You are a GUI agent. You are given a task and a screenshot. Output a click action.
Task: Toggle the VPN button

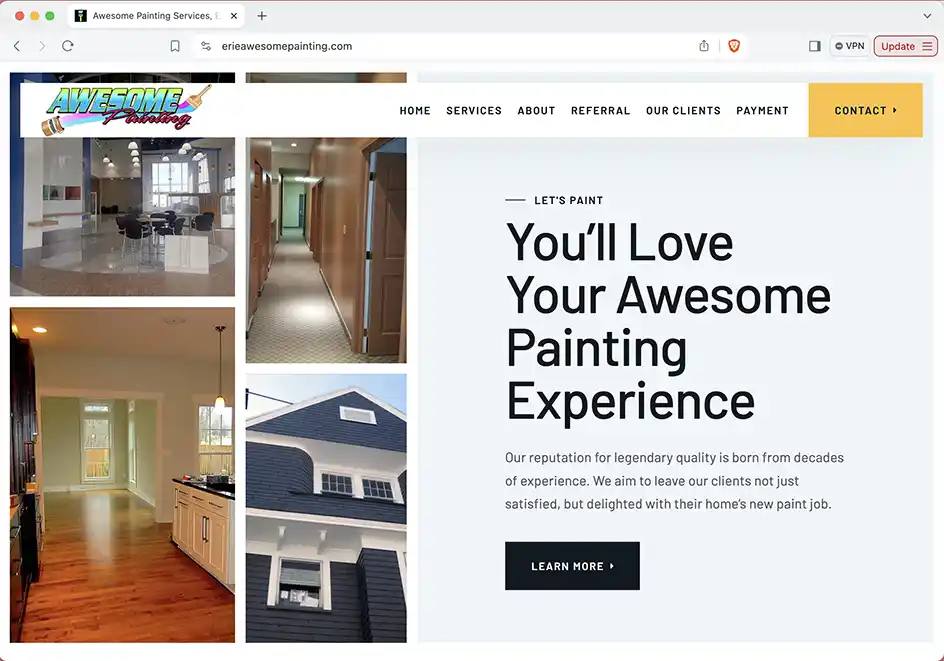coord(850,46)
